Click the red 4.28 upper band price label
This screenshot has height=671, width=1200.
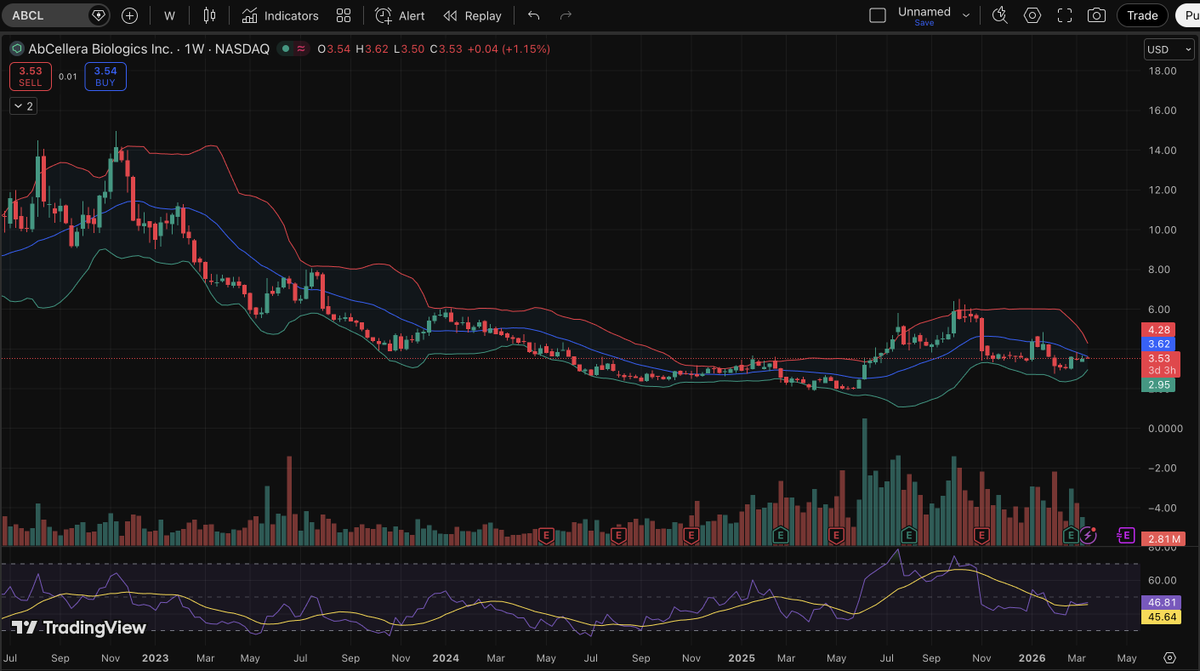coord(1159,329)
